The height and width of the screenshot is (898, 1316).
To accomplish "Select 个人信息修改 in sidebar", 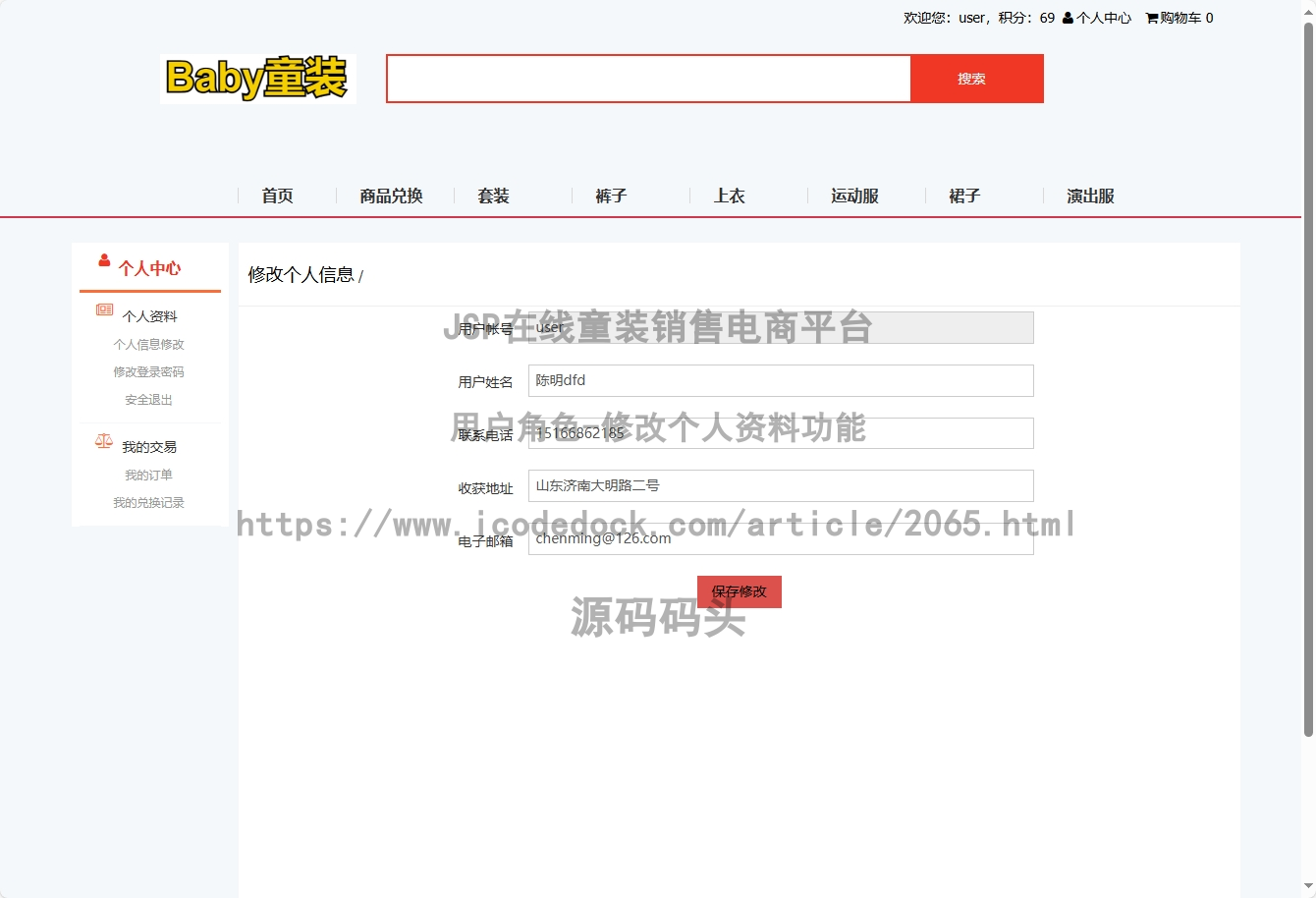I will pos(148,345).
